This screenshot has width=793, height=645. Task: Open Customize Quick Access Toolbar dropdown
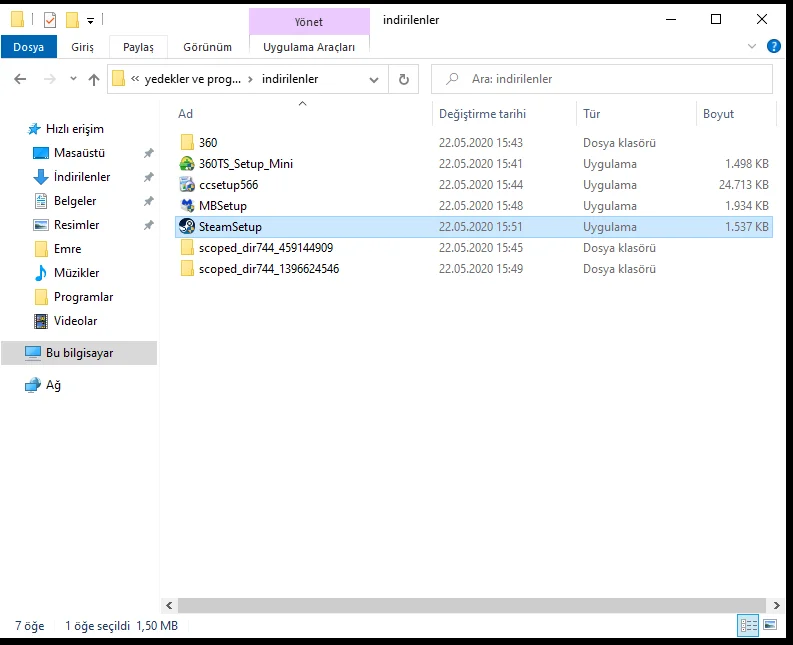[90, 21]
